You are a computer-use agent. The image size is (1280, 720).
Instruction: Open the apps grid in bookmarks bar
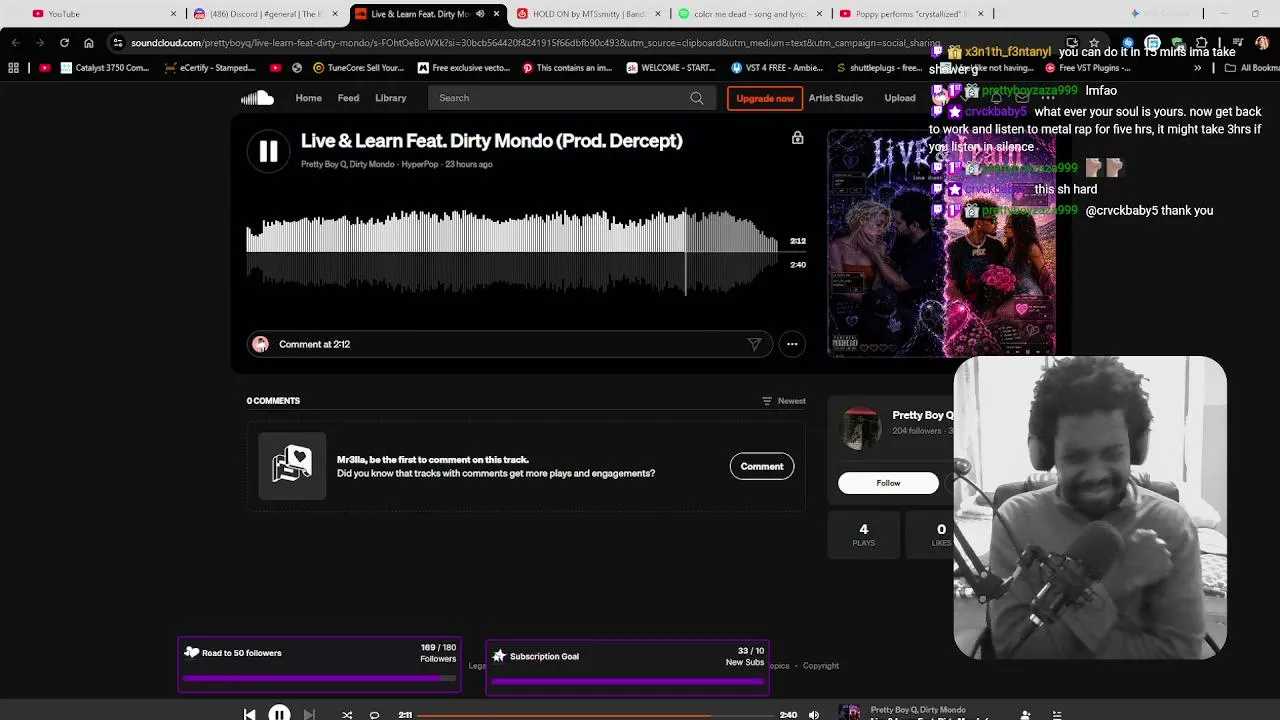tap(13, 68)
